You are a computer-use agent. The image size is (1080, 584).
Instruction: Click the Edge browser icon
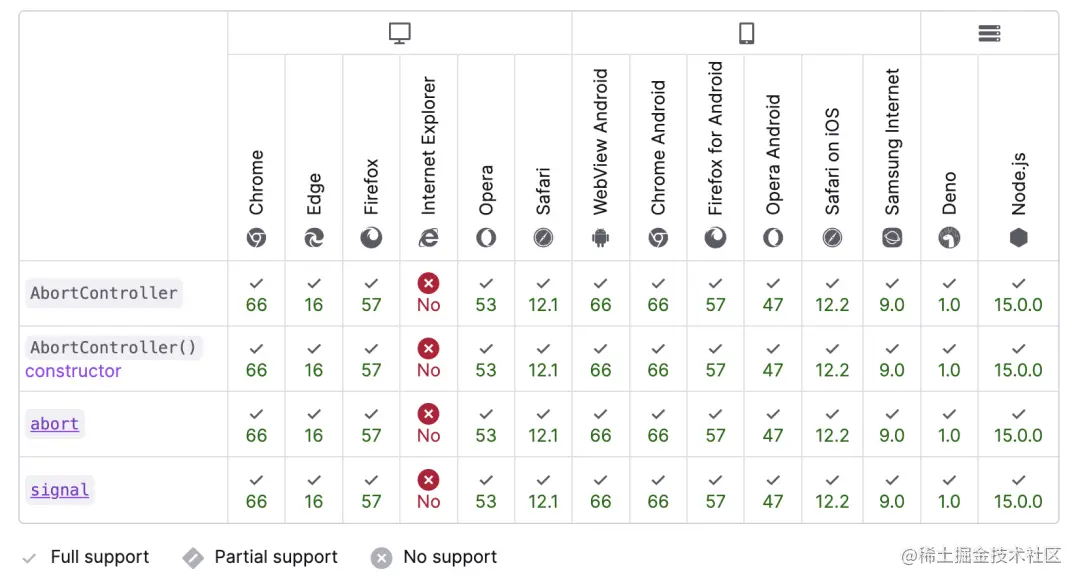click(x=314, y=238)
